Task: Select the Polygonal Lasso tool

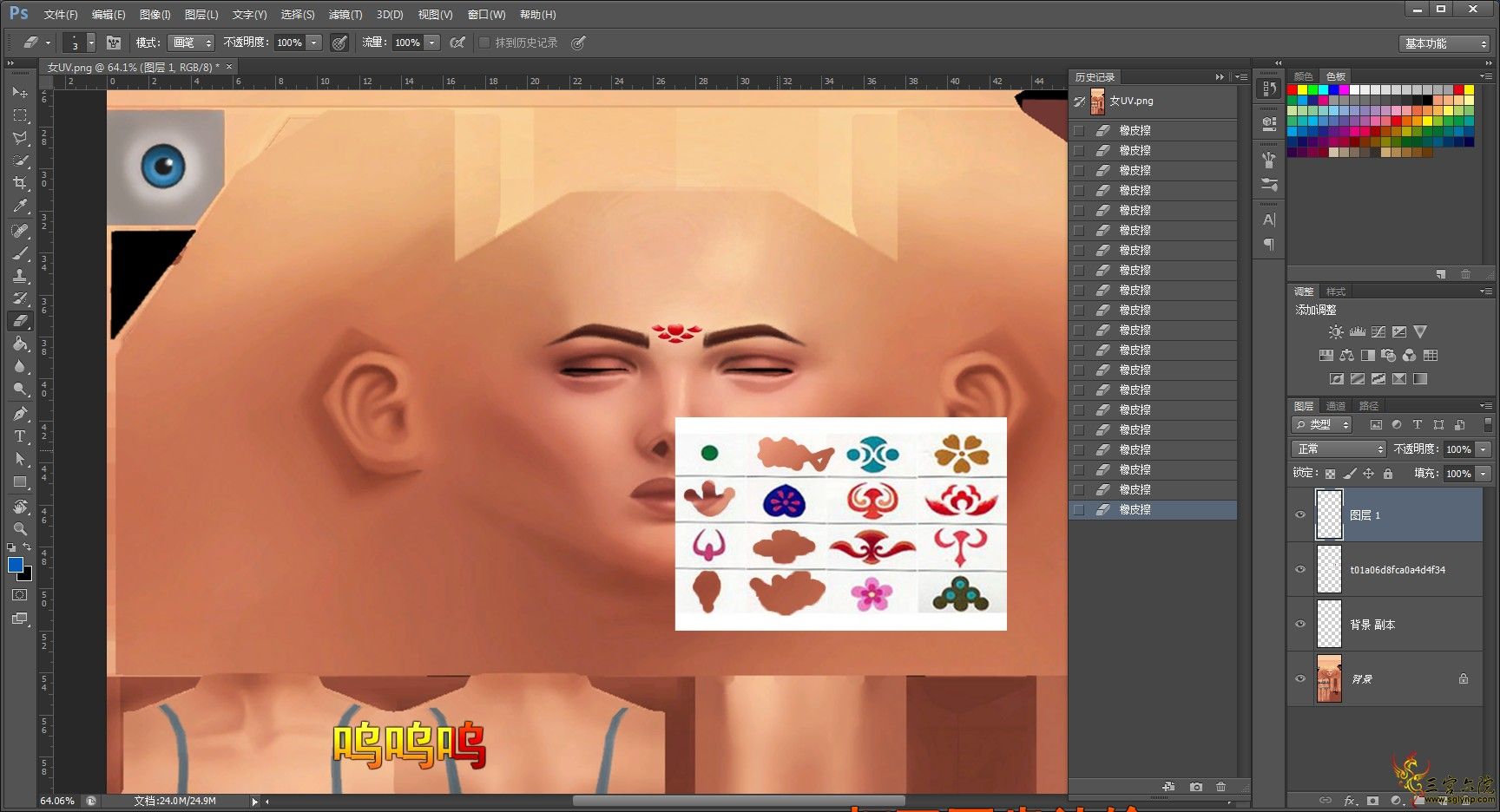Action: click(20, 138)
